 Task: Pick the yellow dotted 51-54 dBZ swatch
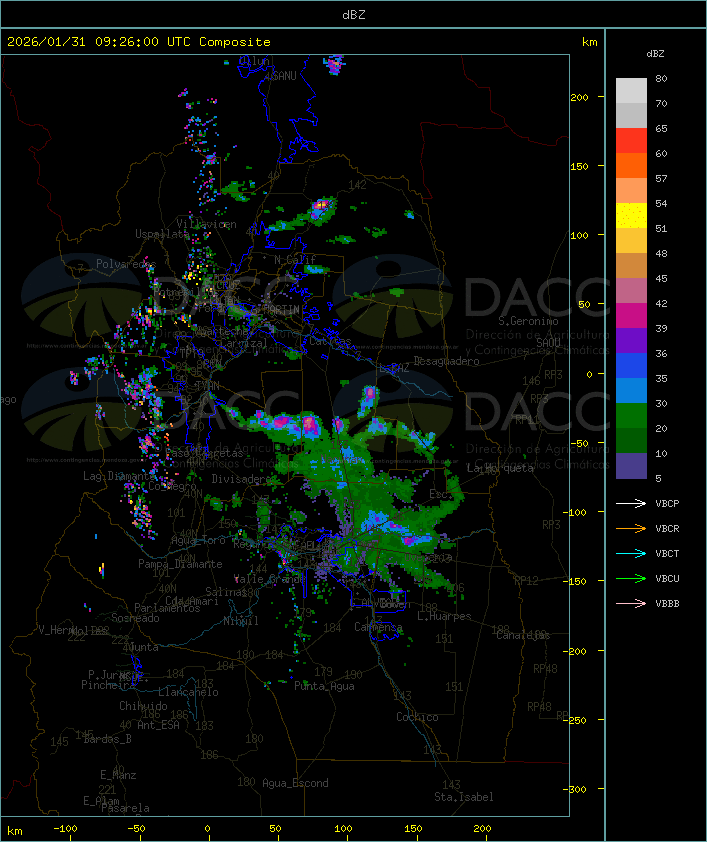(x=631, y=216)
